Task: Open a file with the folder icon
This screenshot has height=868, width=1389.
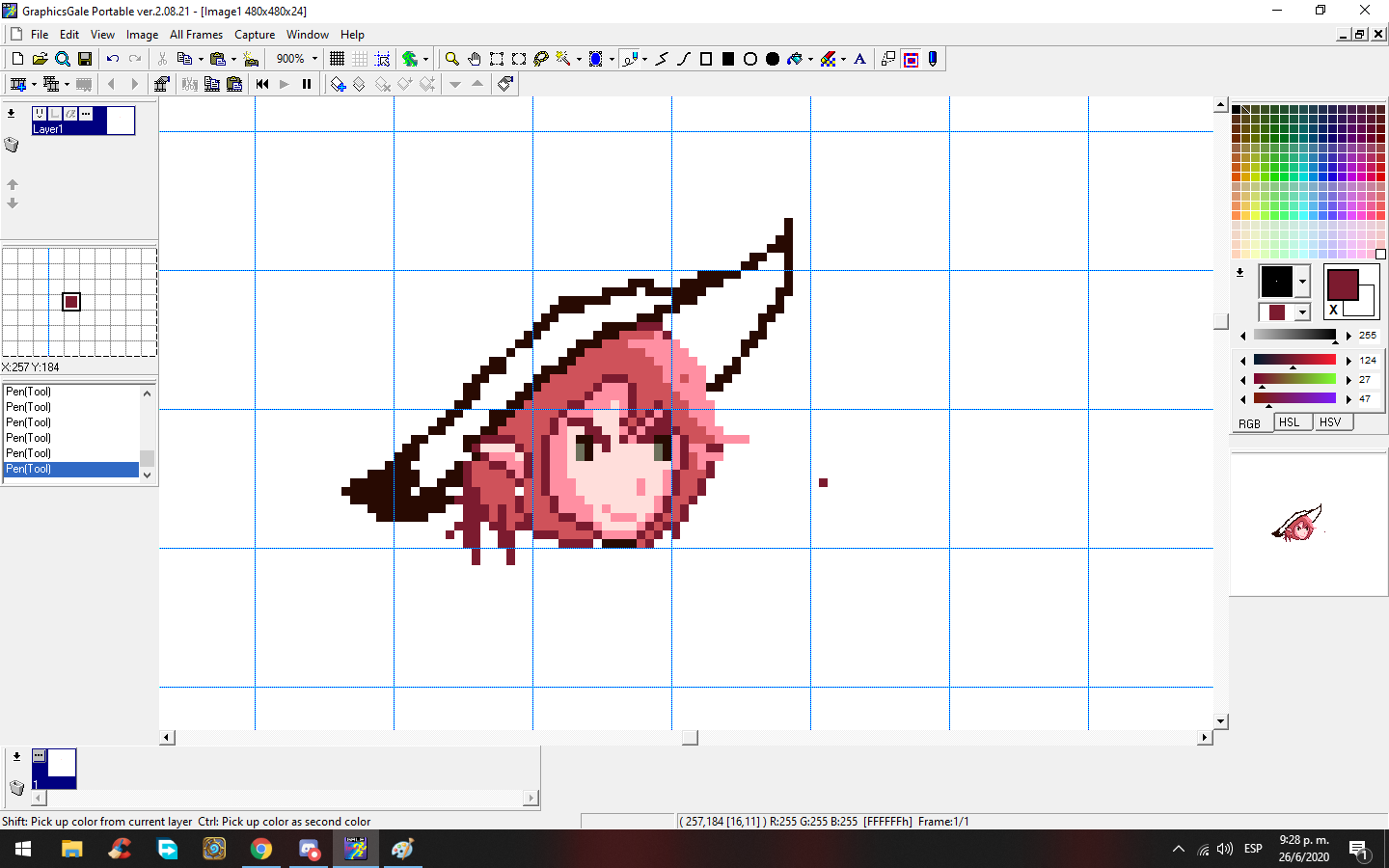Action: 40,59
